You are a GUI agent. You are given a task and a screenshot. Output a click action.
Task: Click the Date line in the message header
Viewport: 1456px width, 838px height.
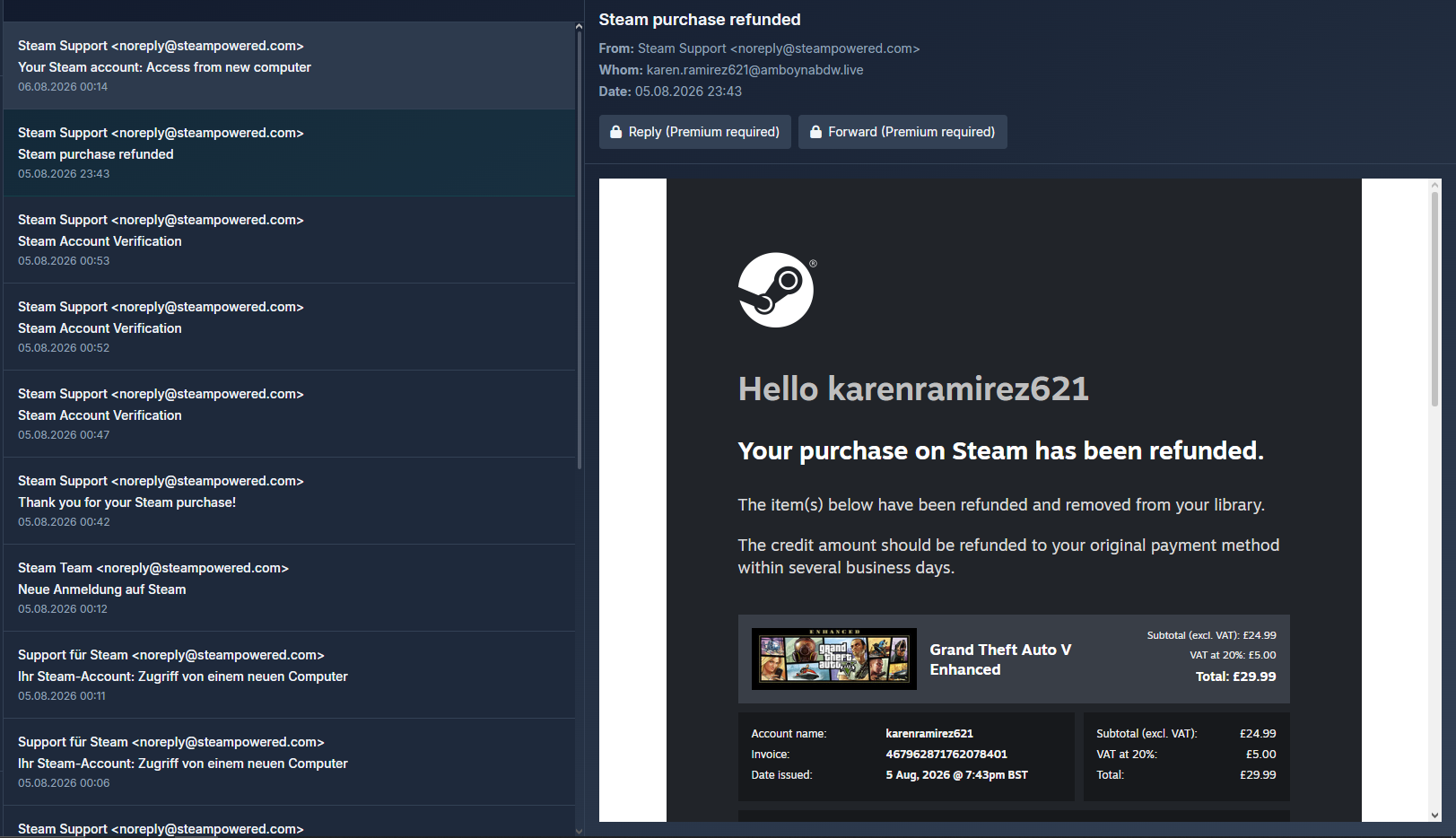(670, 92)
